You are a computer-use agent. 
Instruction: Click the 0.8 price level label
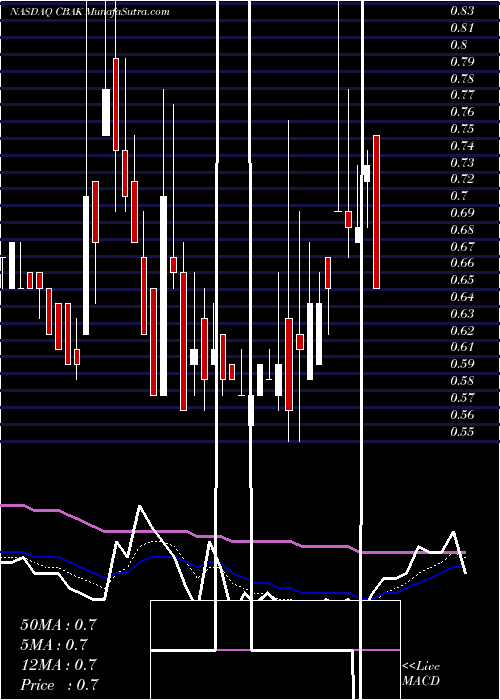tap(458, 45)
